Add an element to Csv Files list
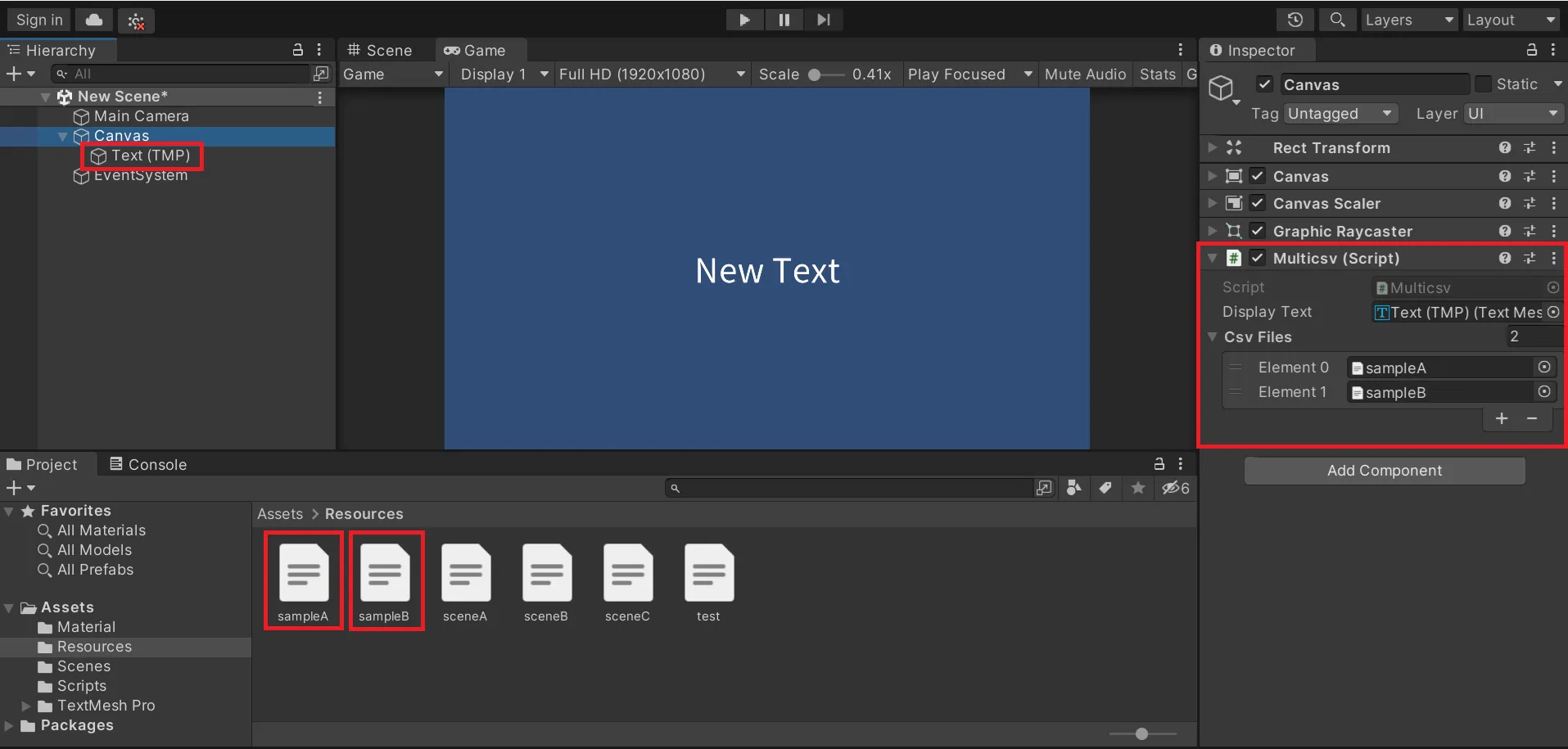This screenshot has height=749, width=1568. (x=1502, y=418)
